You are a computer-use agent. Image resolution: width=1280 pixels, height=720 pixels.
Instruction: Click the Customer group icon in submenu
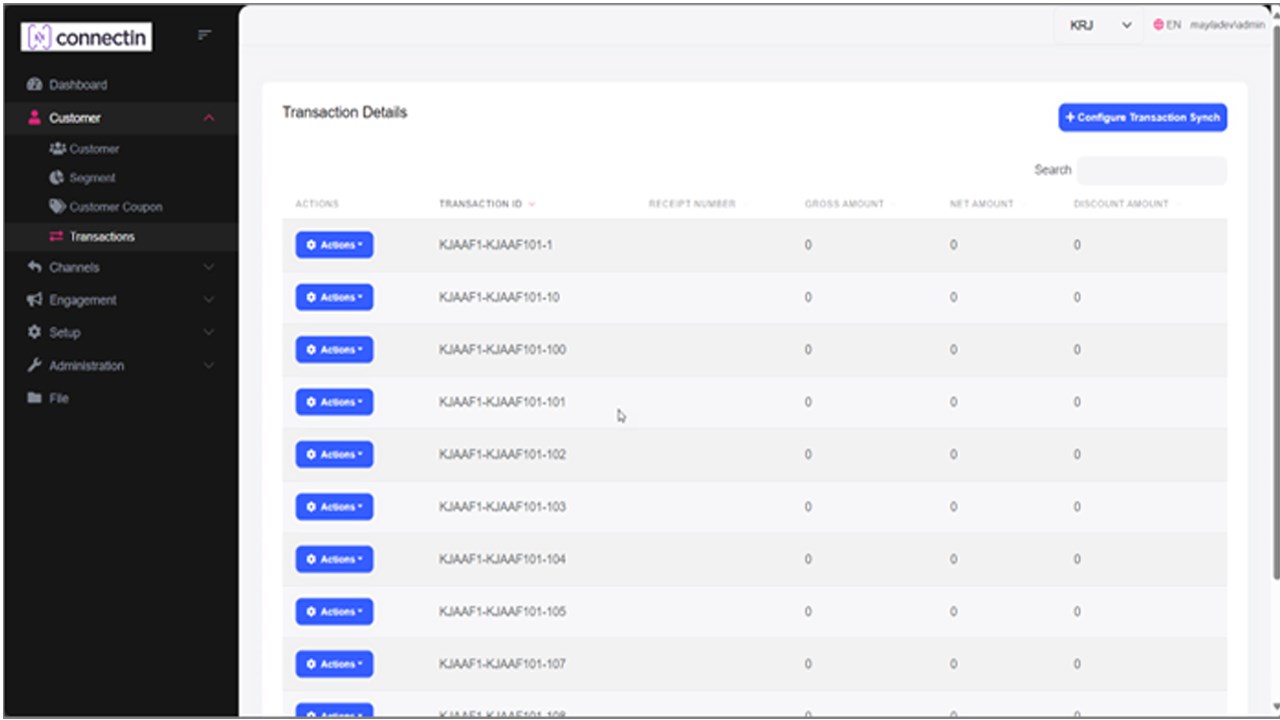(x=57, y=149)
